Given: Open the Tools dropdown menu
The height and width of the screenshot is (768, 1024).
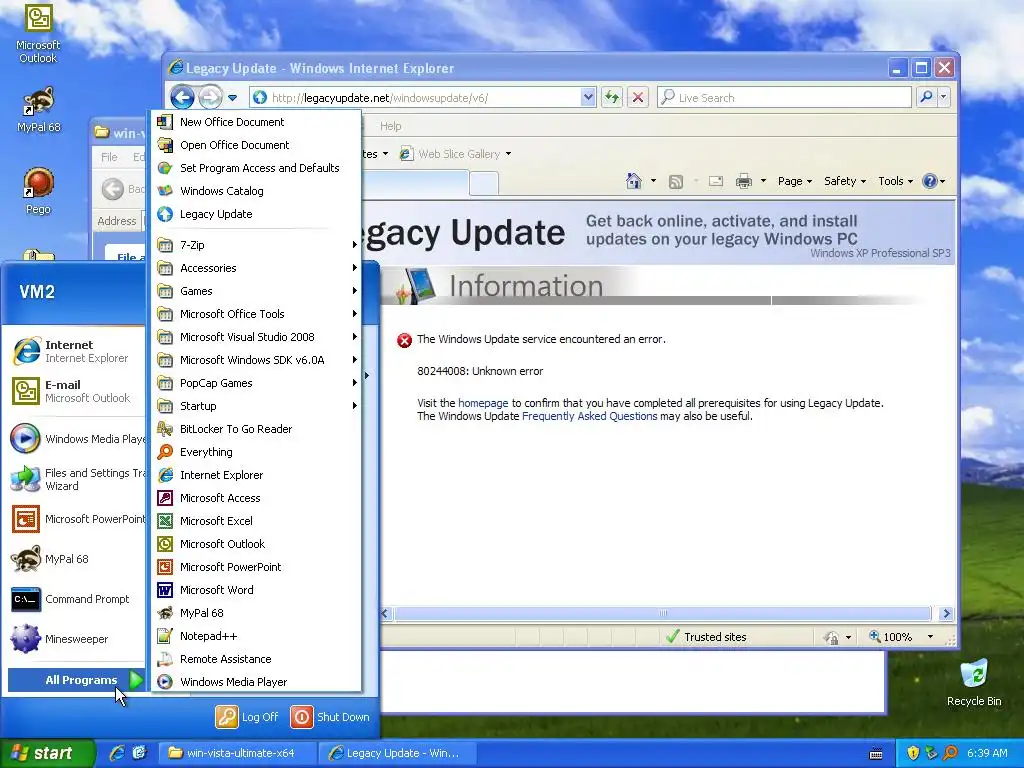Looking at the screenshot, I should [895, 181].
